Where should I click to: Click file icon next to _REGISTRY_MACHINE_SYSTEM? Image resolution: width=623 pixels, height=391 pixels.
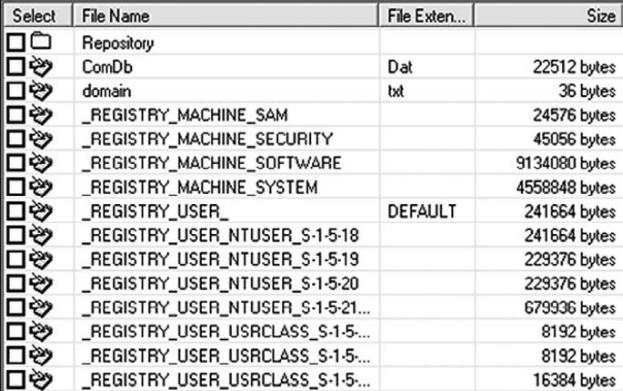pos(41,187)
